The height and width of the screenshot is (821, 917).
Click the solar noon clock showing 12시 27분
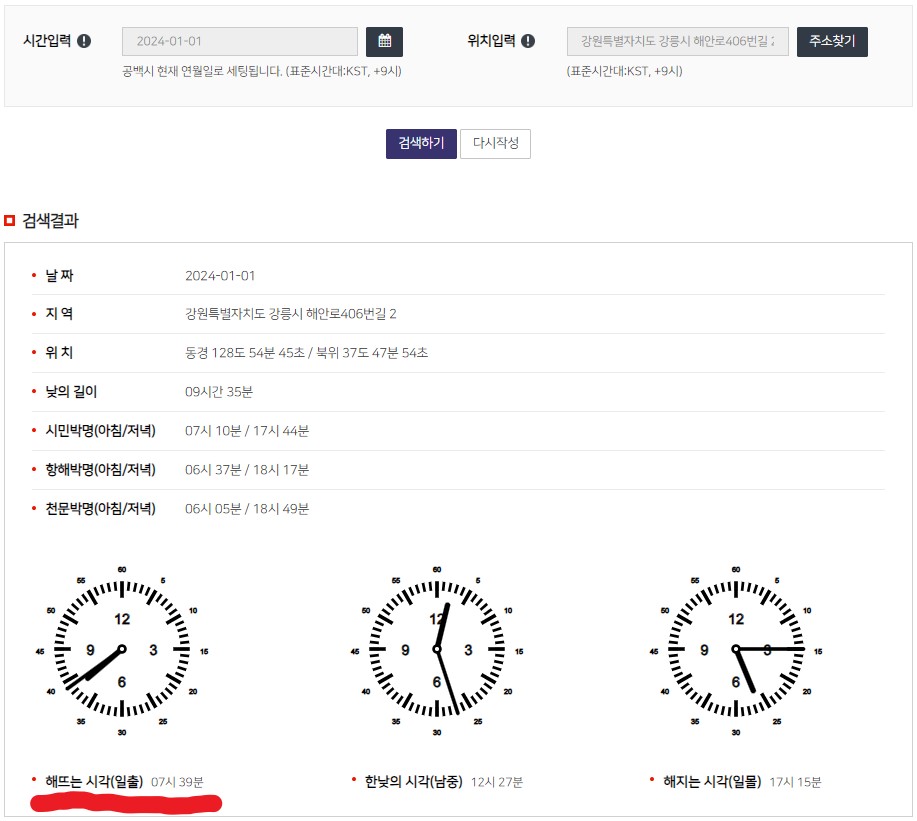[437, 648]
